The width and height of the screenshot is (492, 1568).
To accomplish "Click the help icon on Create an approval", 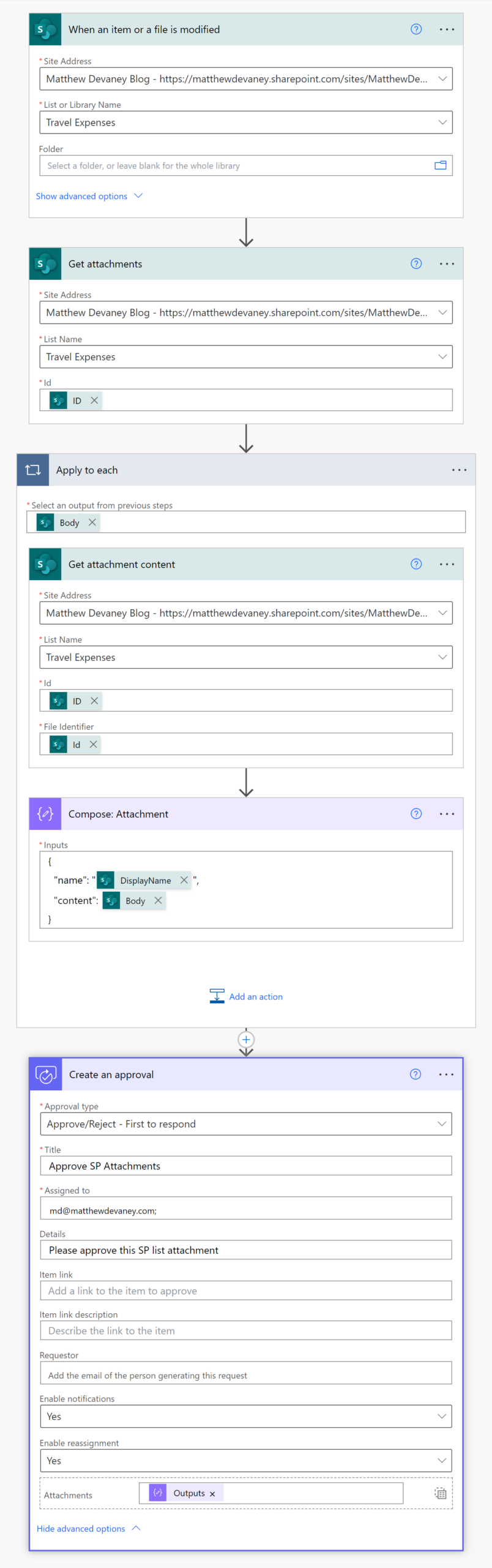I will pos(416,1074).
